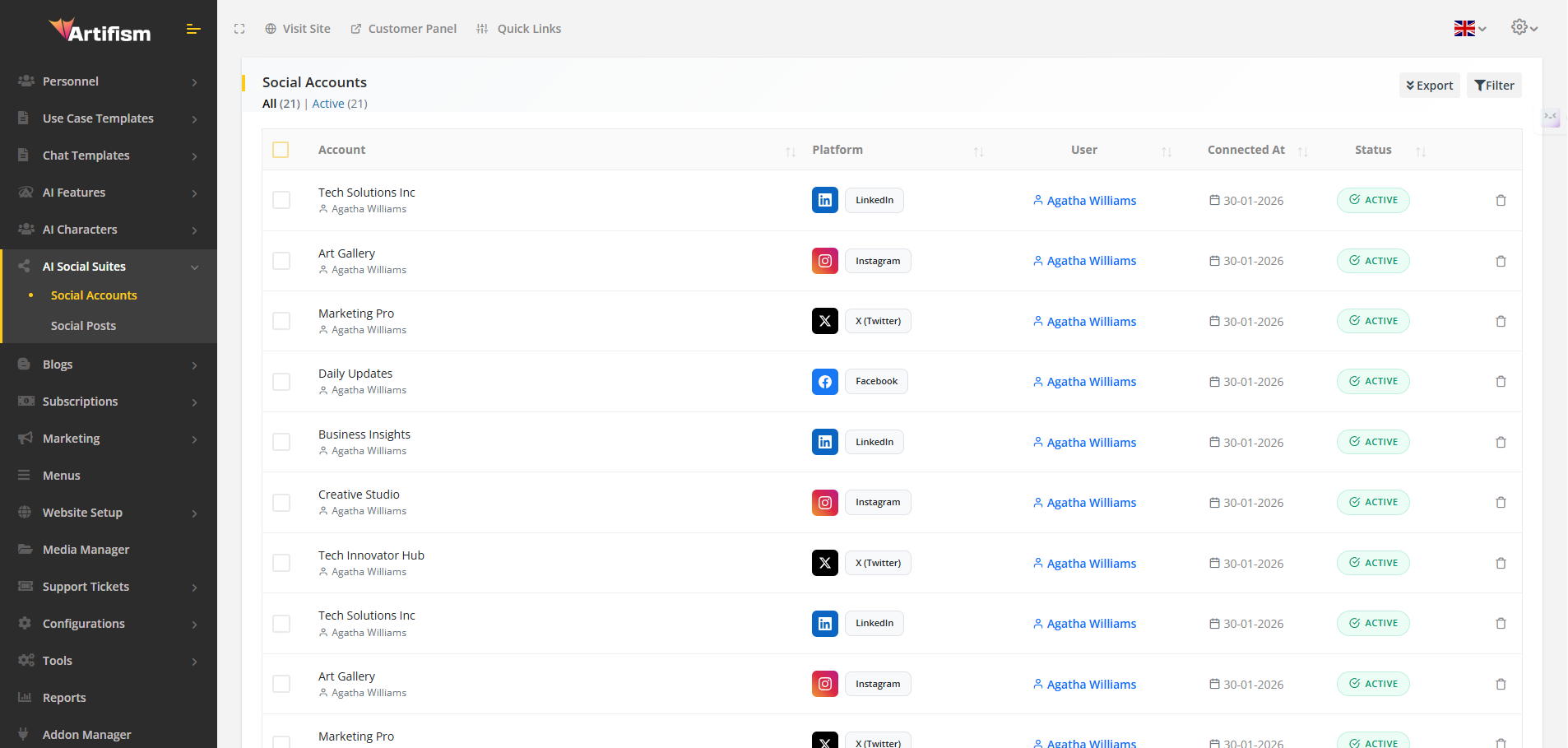
Task: Collapse the sidebar with the hamburger icon
Action: click(194, 29)
